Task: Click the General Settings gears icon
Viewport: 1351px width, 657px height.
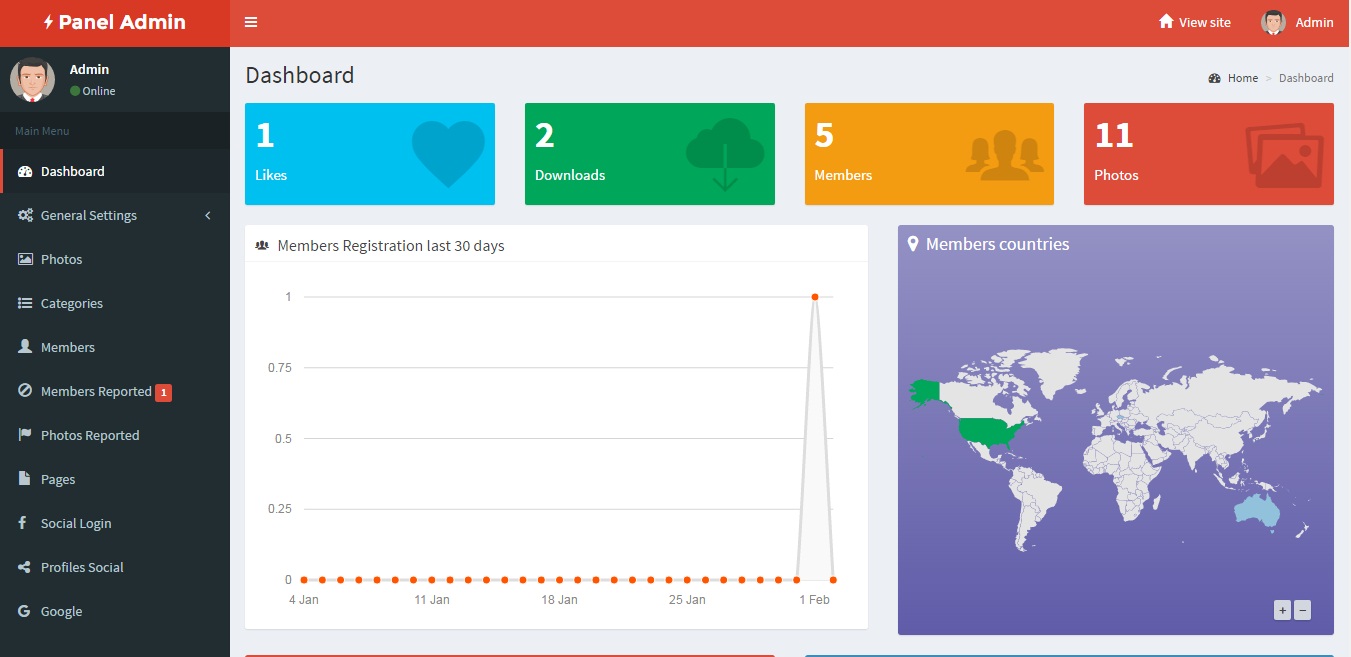Action: pos(25,215)
